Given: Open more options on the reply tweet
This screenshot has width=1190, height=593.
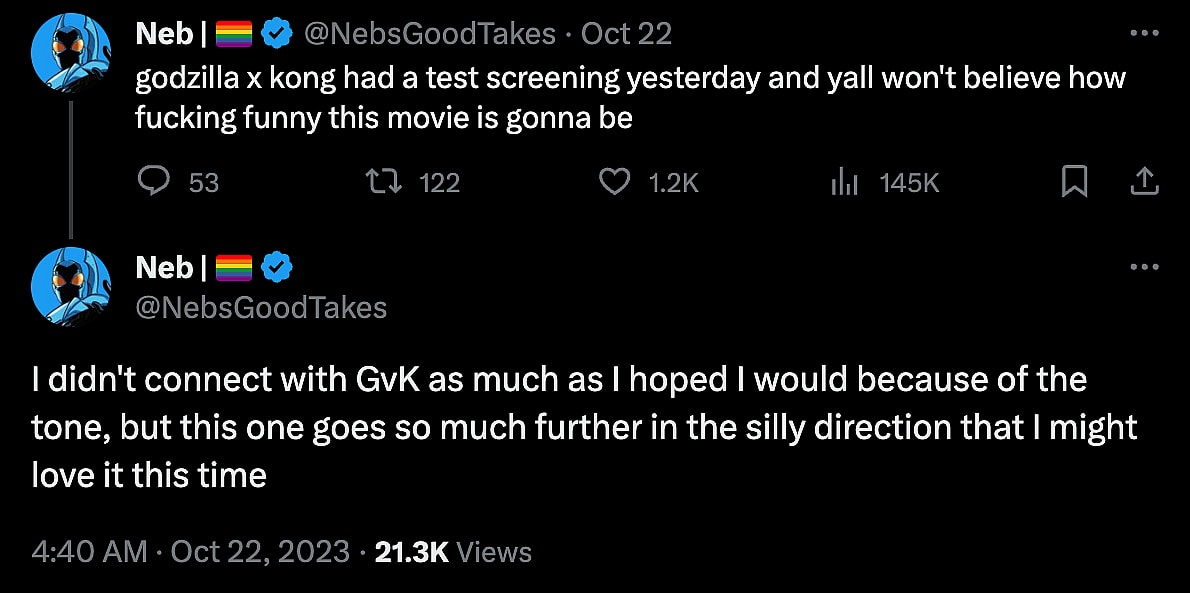Looking at the screenshot, I should pyautogui.click(x=1143, y=267).
